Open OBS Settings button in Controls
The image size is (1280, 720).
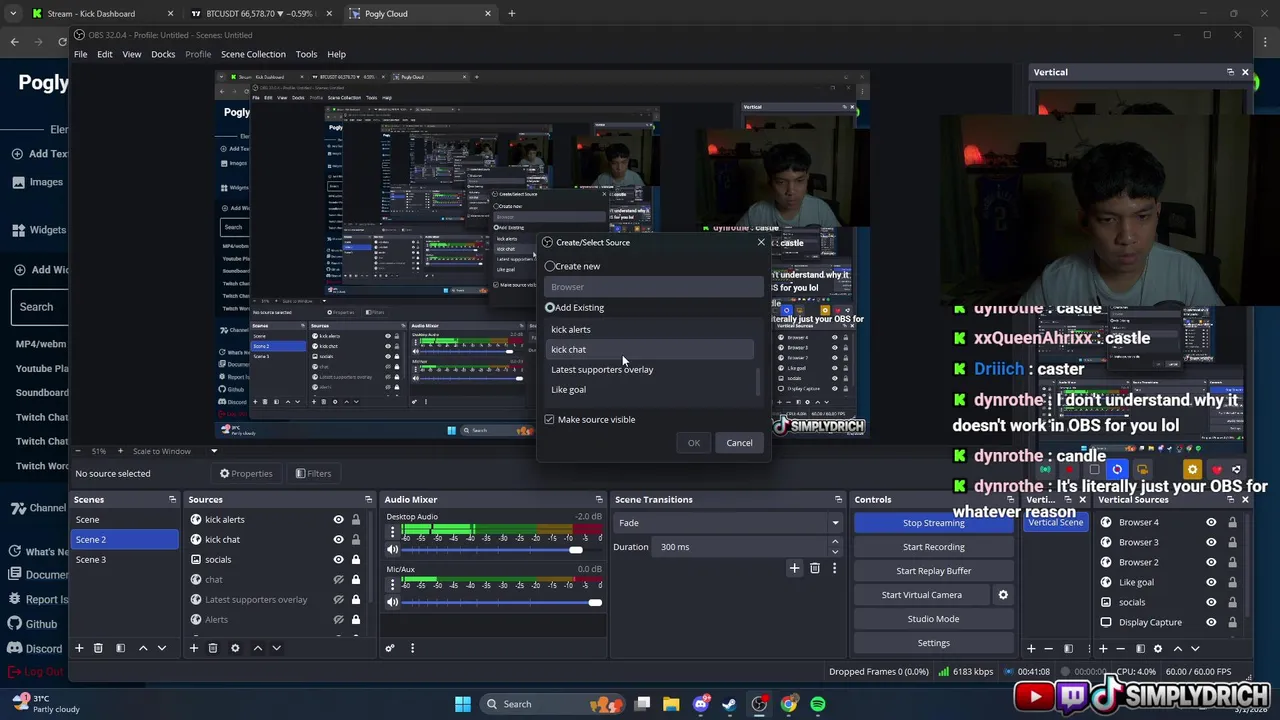click(x=933, y=643)
